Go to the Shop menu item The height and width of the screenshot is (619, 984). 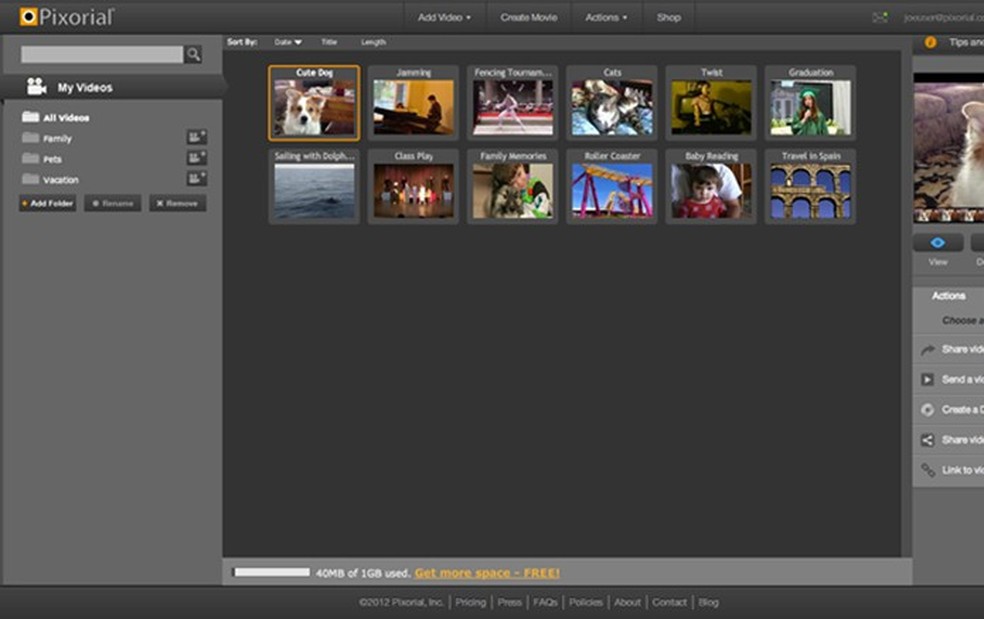668,17
